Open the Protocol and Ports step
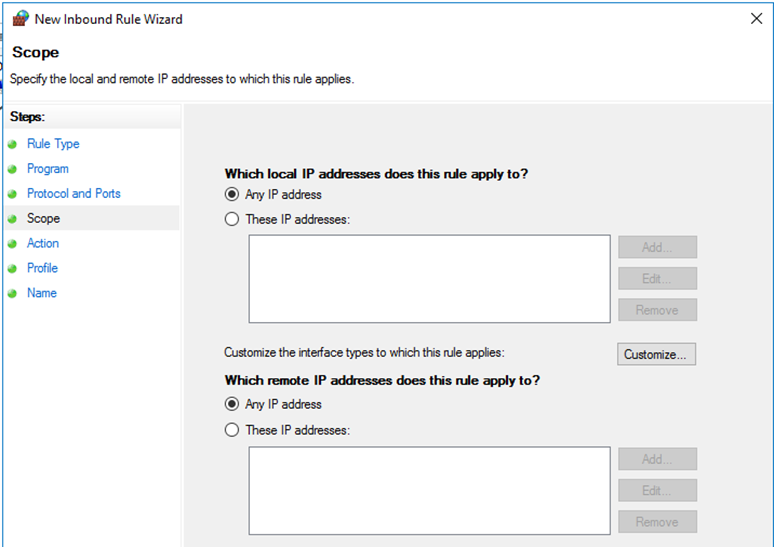774x547 pixels. pos(74,193)
